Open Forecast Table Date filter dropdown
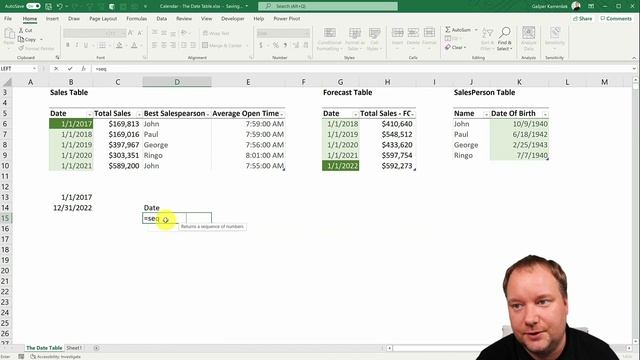The width and height of the screenshot is (640, 360). pos(356,114)
